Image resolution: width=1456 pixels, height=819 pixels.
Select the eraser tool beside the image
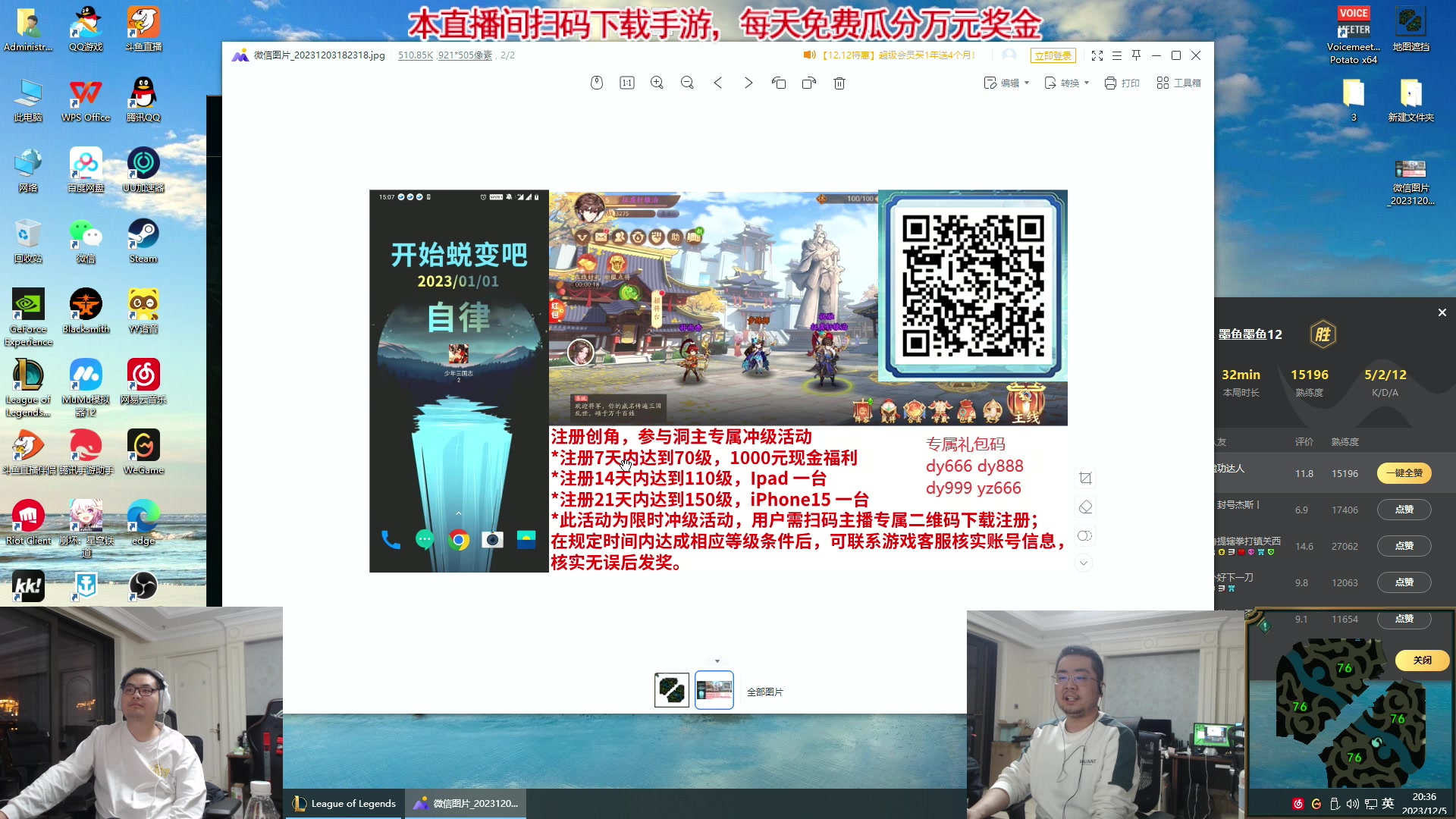[1085, 507]
